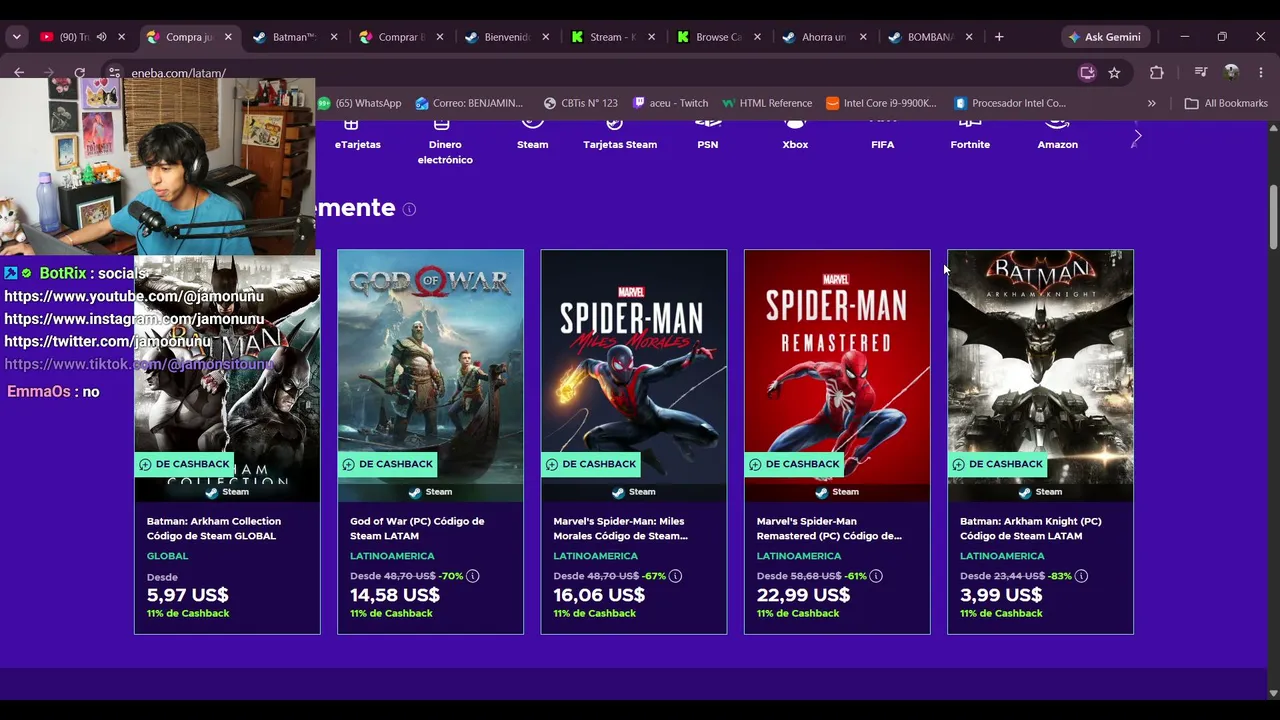Open the Spider-Man Miles Morales cover image
Image resolution: width=1280 pixels, height=720 pixels.
coord(634,375)
